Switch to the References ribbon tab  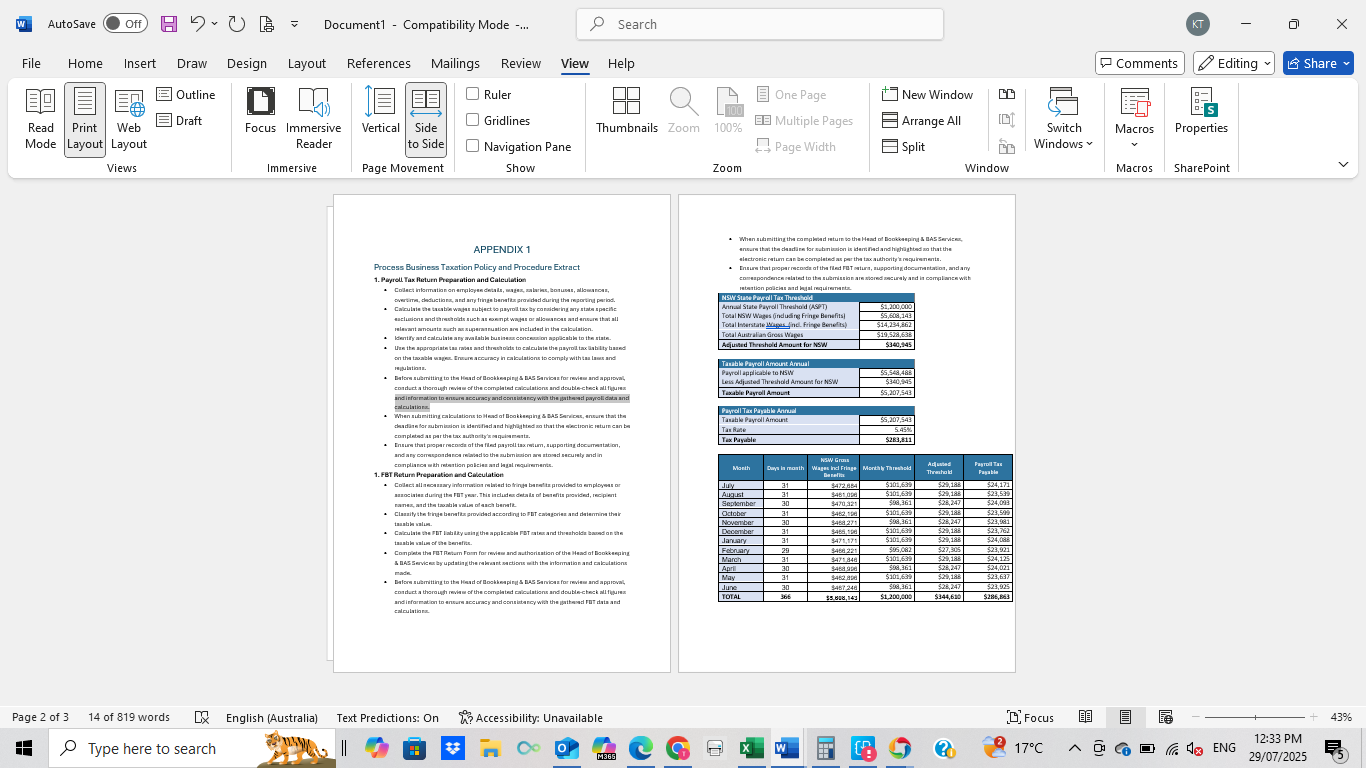tap(379, 63)
